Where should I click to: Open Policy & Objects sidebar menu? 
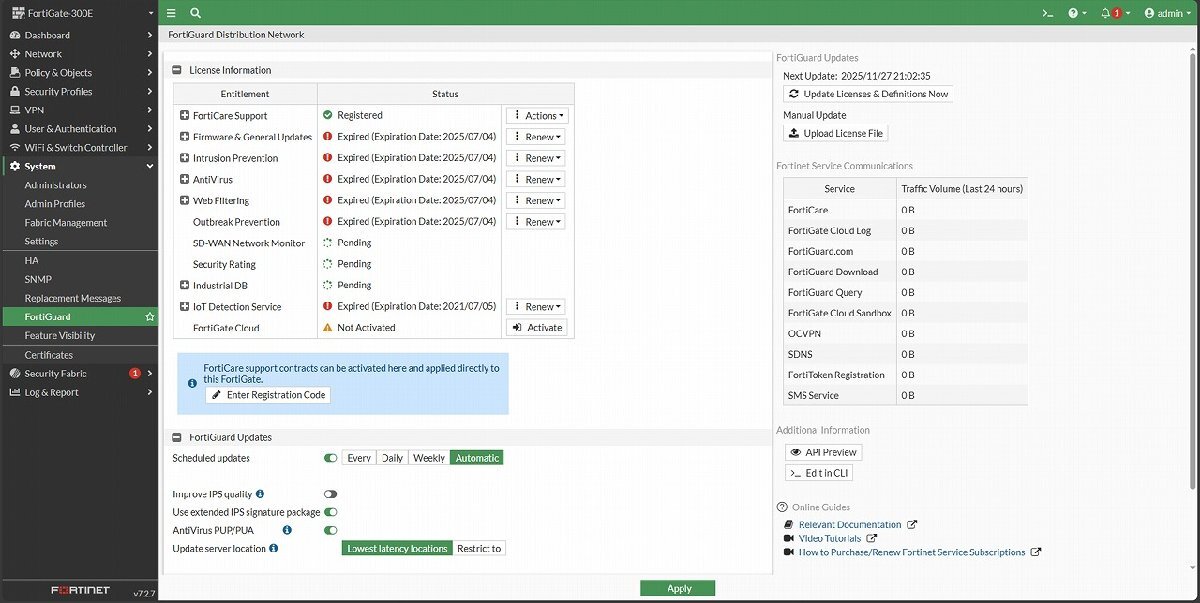pyautogui.click(x=79, y=73)
